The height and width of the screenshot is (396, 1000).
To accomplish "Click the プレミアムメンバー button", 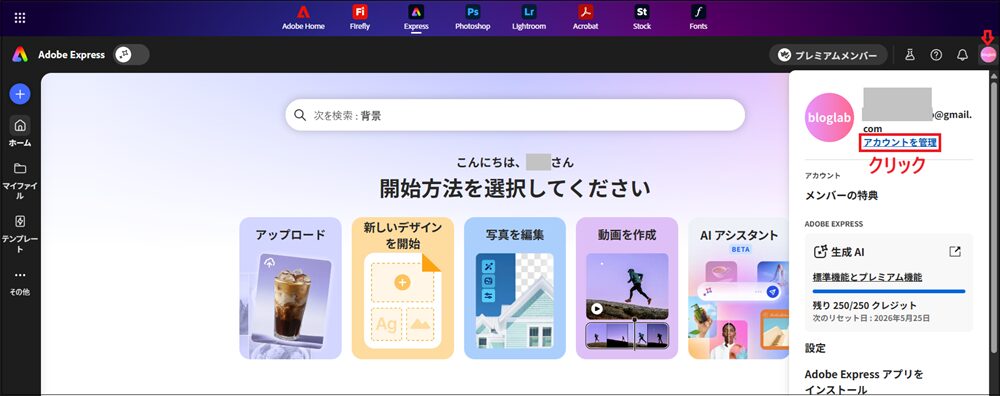I will tap(828, 55).
